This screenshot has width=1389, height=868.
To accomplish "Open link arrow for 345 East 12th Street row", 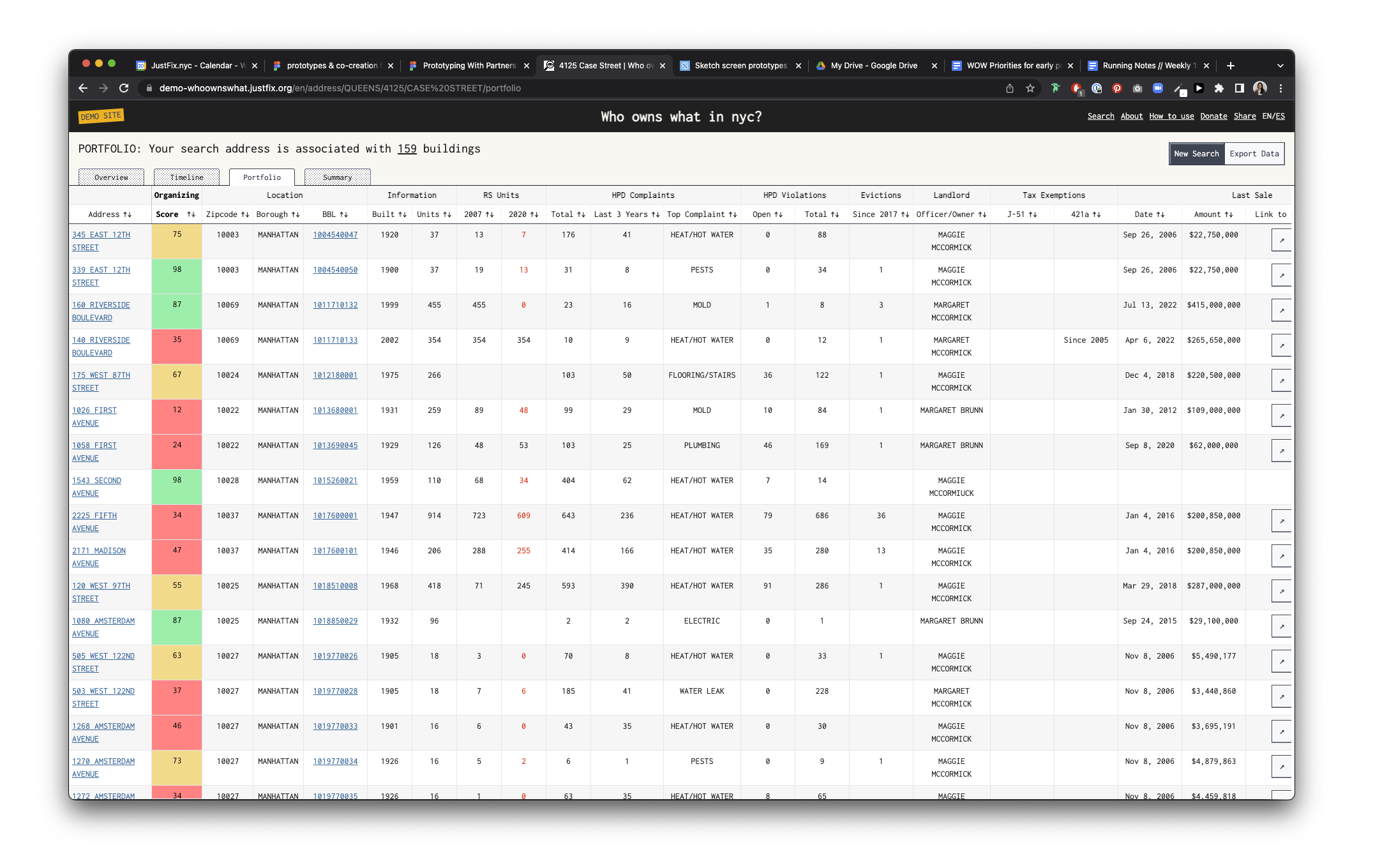I will pos(1281,241).
